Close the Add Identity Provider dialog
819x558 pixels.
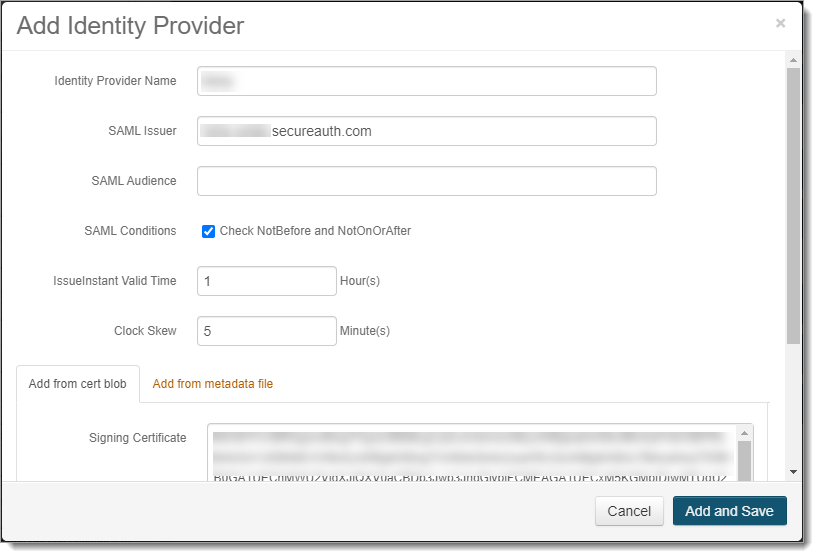(780, 23)
